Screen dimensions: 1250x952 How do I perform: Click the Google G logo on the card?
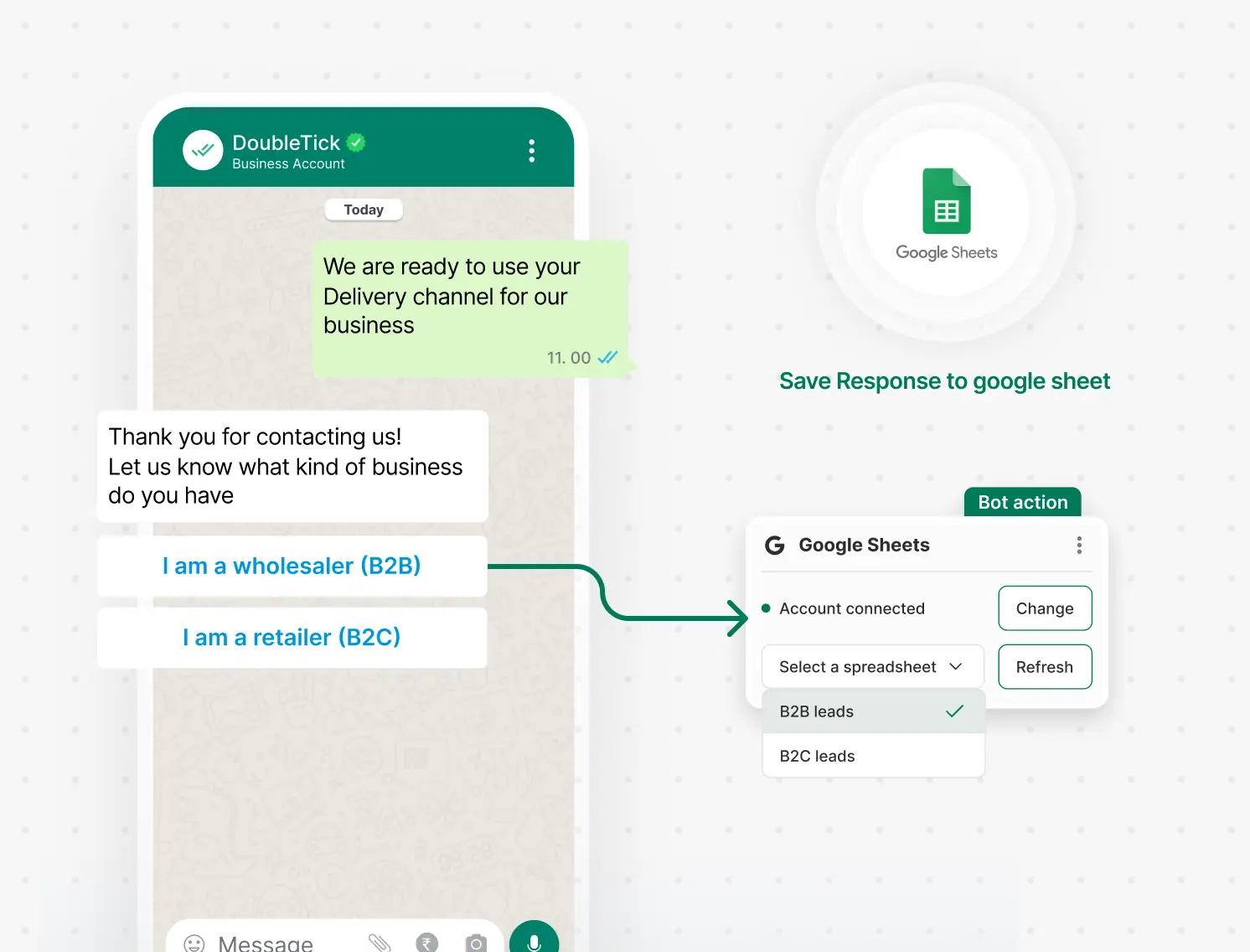(775, 545)
